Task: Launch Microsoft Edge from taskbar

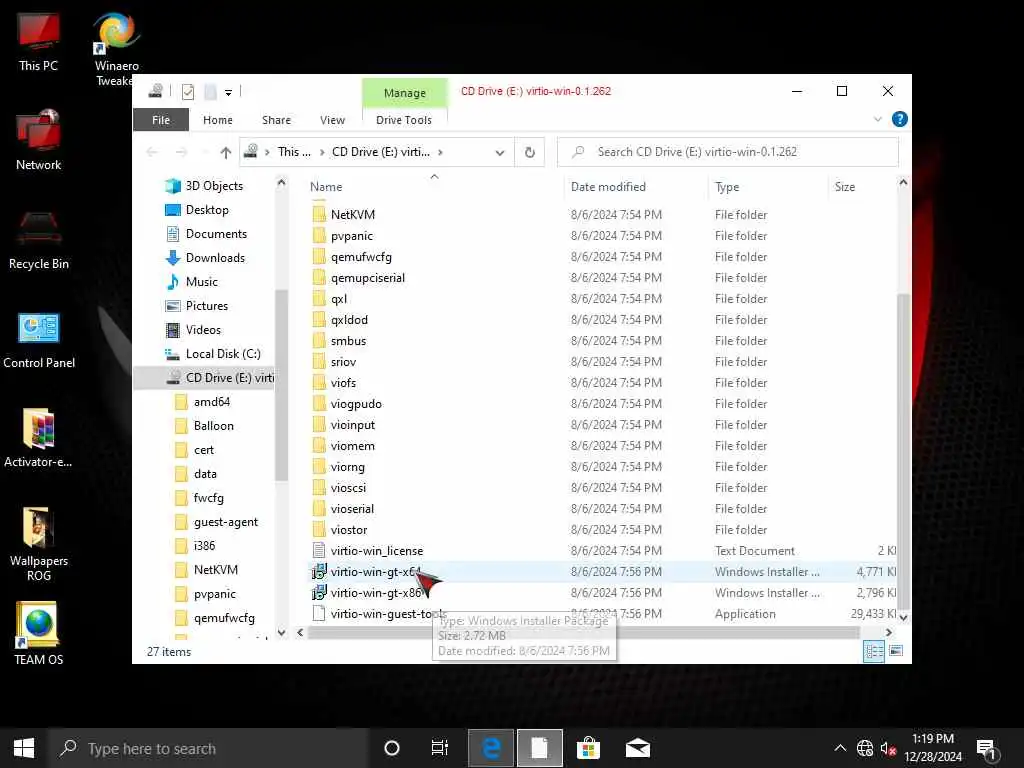Action: click(x=491, y=748)
